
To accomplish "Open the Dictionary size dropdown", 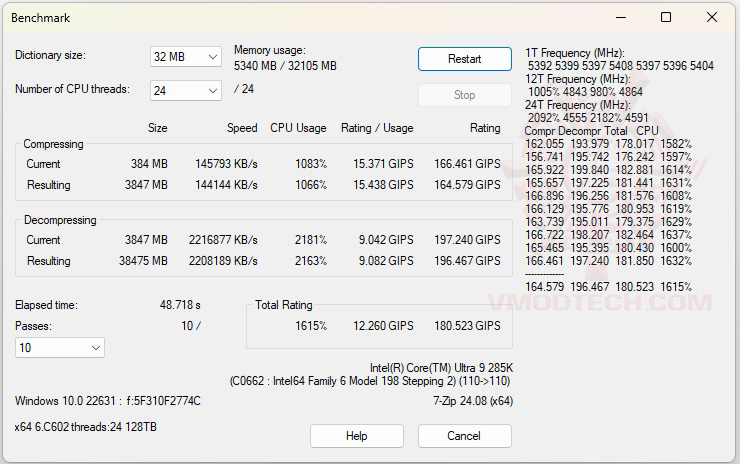I will coord(185,57).
